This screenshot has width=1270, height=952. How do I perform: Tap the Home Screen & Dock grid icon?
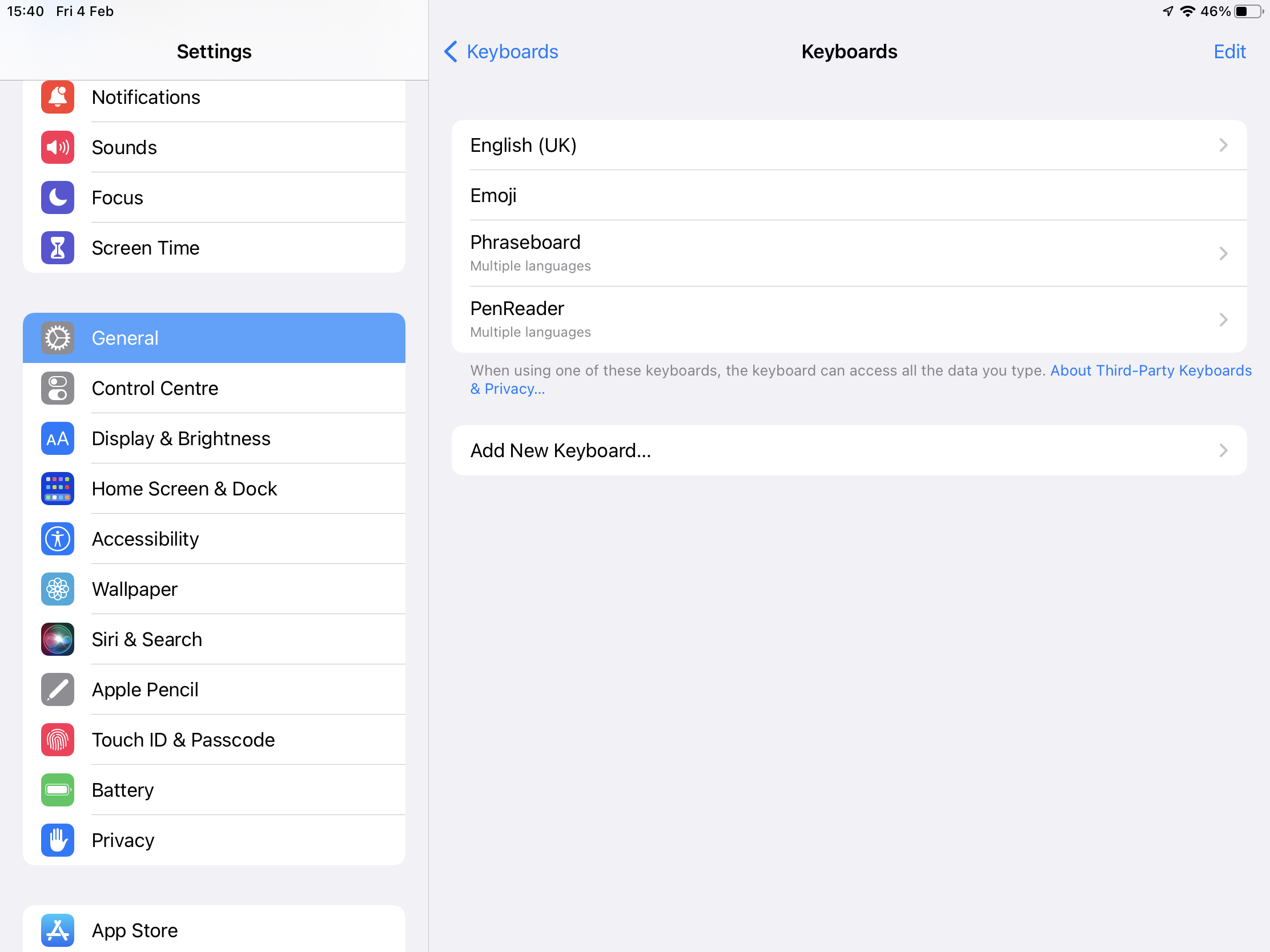tap(58, 489)
